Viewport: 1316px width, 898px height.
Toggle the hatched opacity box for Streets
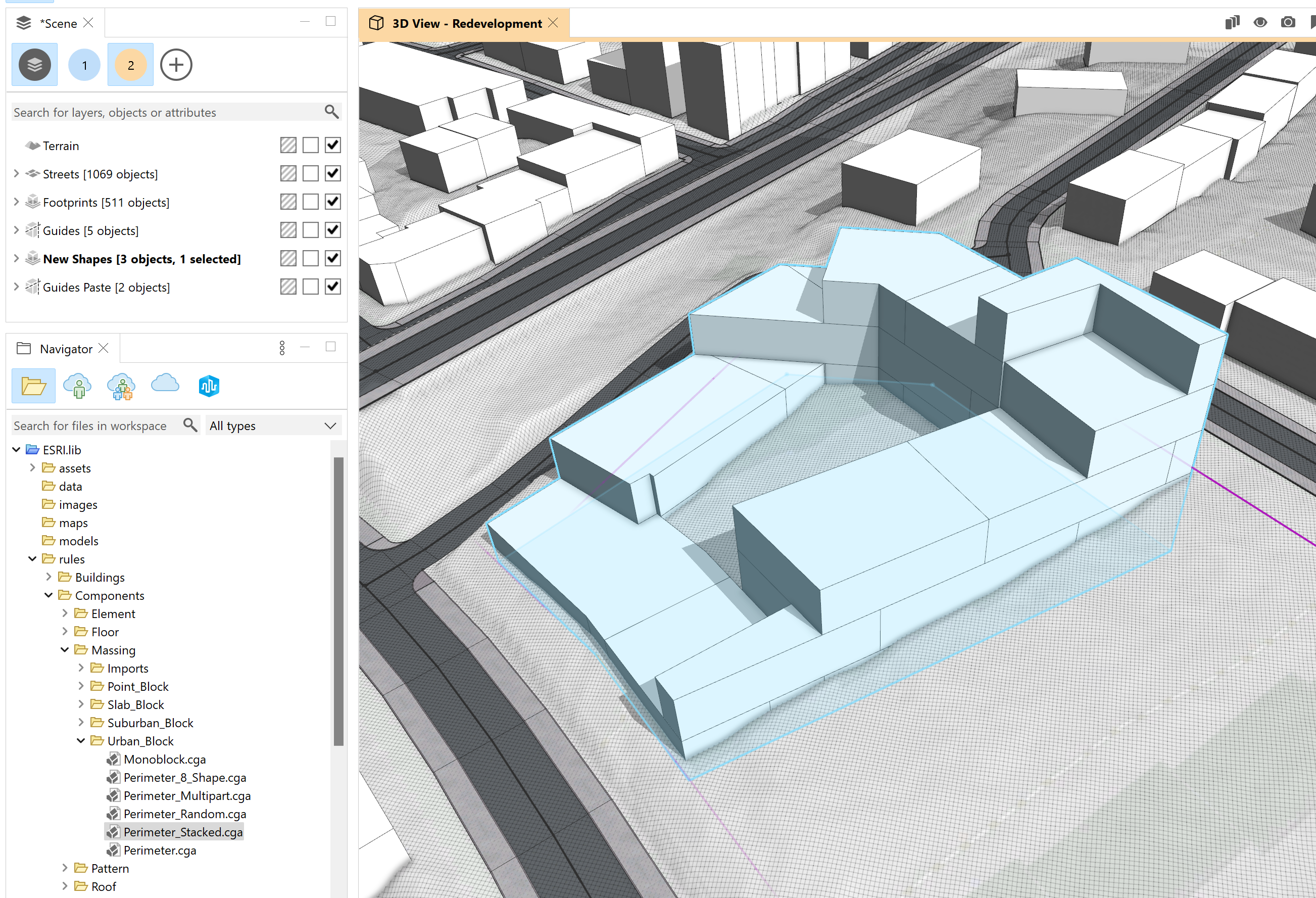click(x=288, y=173)
